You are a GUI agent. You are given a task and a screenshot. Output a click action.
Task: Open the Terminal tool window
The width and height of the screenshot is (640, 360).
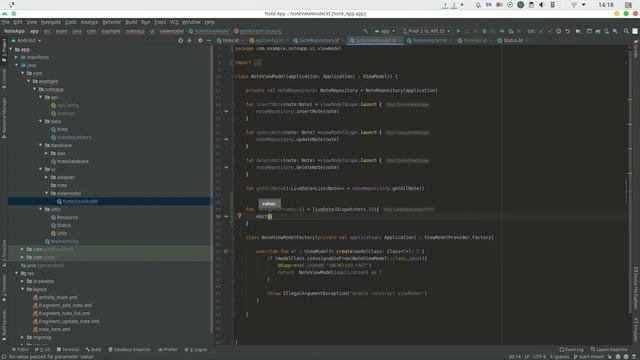click(68, 349)
